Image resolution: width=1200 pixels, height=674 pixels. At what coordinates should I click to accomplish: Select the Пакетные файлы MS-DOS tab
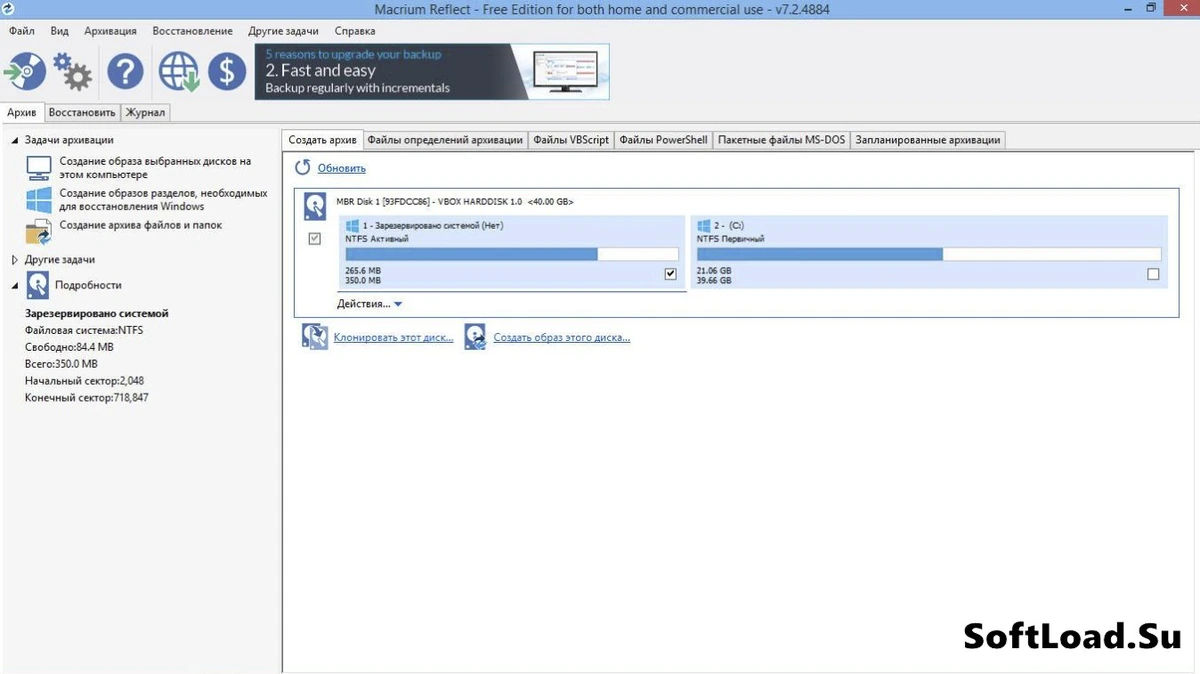pos(781,140)
